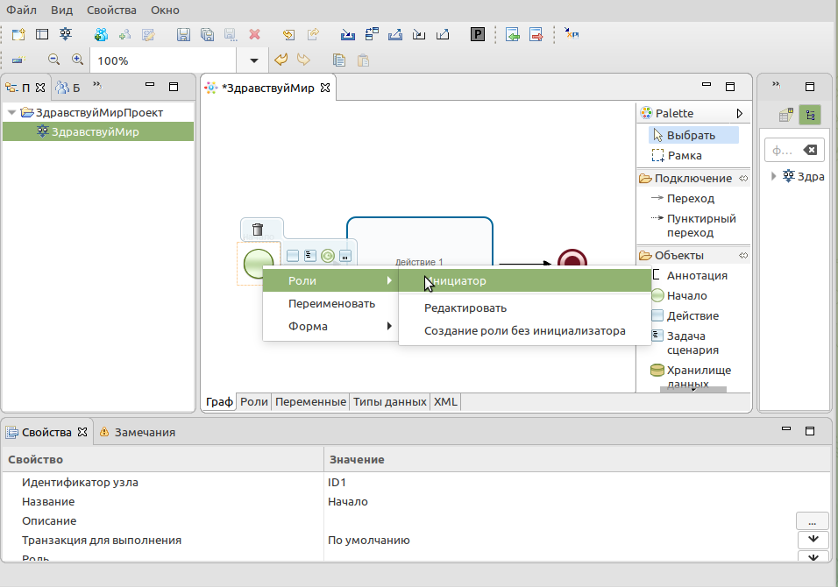Screen dimensions: 838x587
Task: Click the red X delete toolbar icon
Action: coord(254,35)
